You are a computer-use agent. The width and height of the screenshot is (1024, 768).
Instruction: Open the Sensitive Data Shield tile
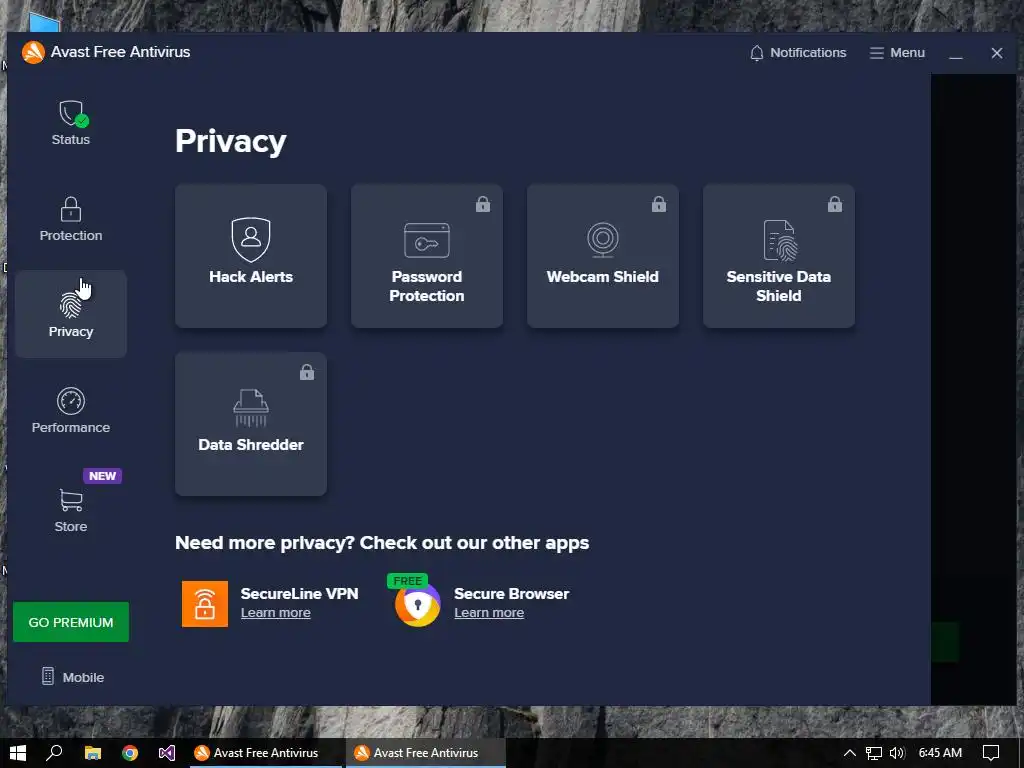(778, 255)
